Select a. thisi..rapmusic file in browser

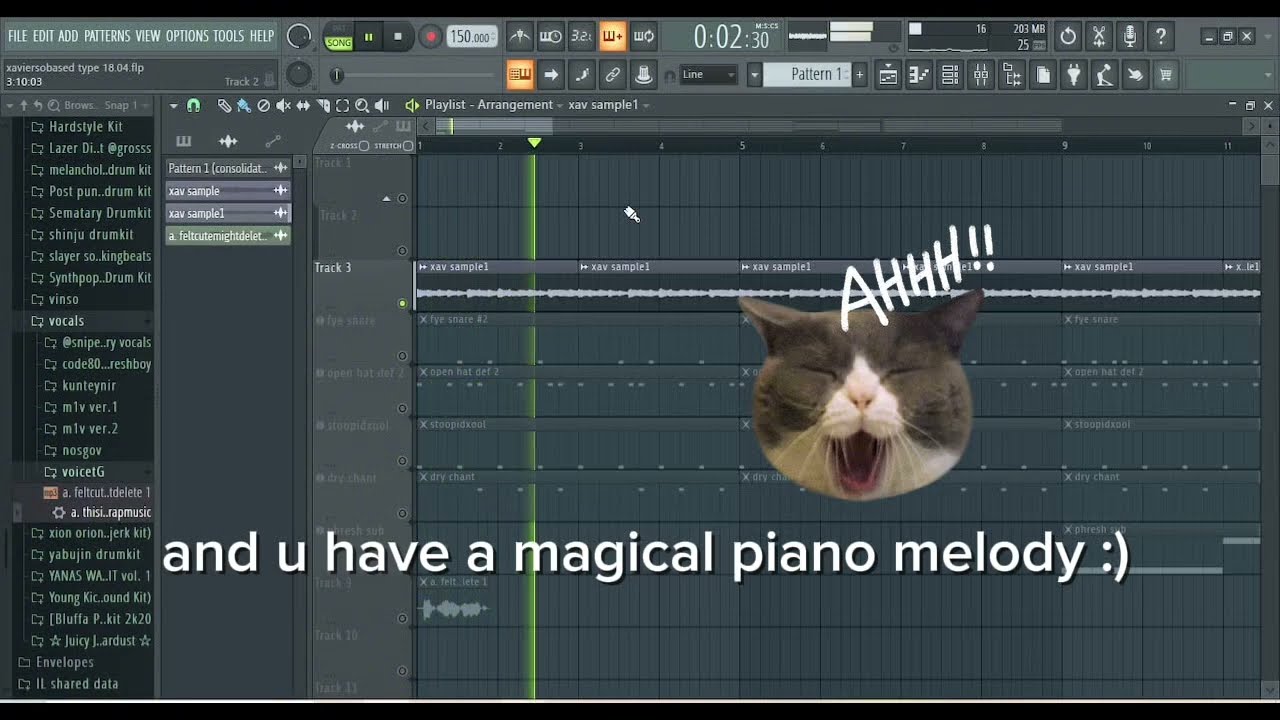pos(110,513)
